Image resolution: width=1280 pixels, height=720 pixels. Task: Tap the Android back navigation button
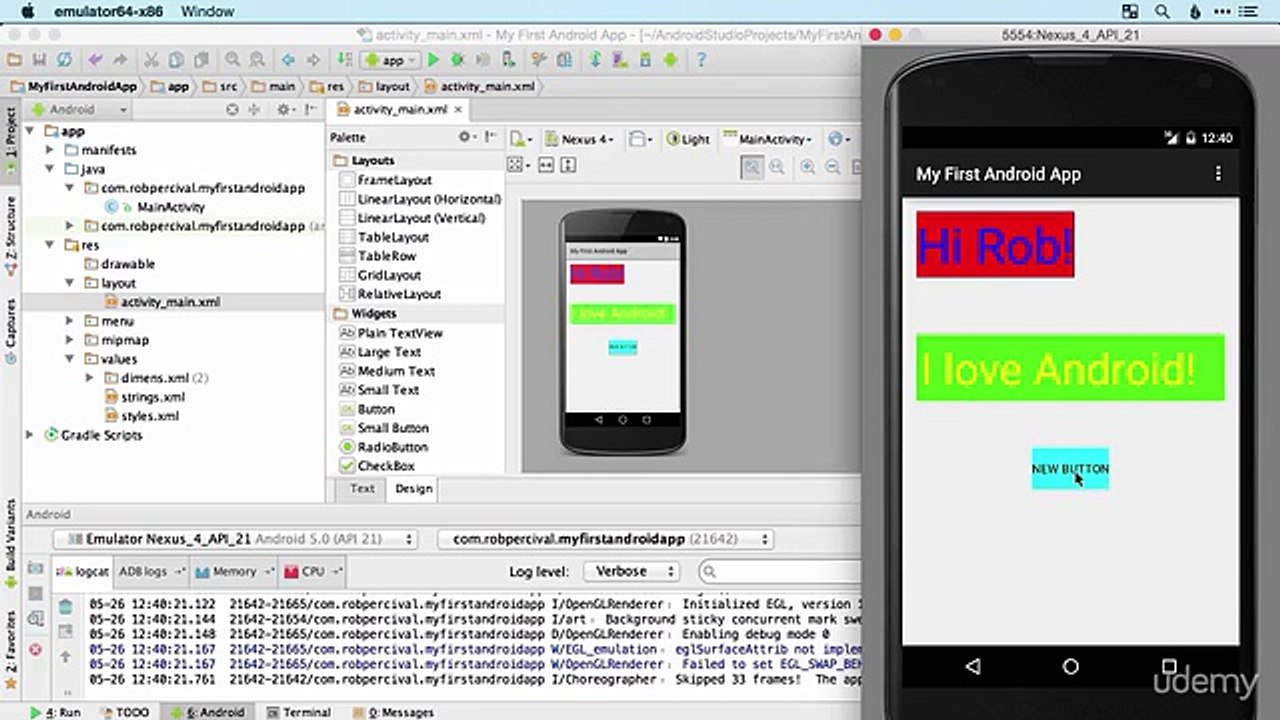click(x=973, y=667)
